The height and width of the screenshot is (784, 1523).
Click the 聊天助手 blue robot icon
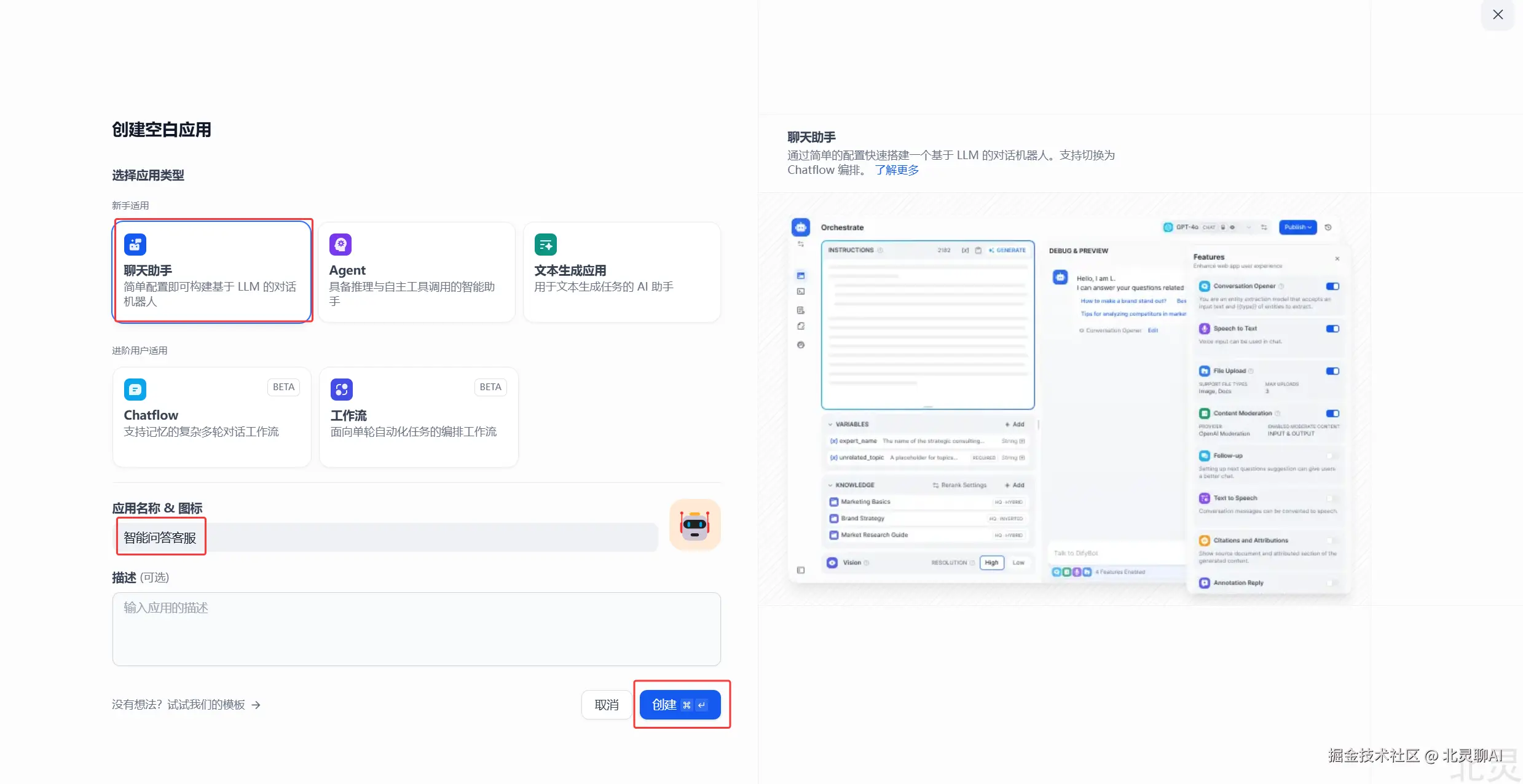pos(135,245)
